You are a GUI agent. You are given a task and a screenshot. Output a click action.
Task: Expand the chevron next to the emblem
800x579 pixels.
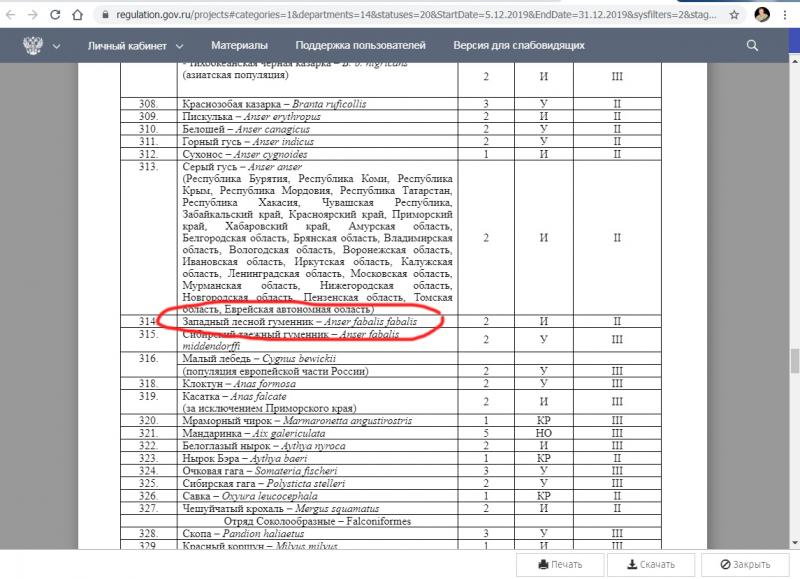(x=56, y=46)
